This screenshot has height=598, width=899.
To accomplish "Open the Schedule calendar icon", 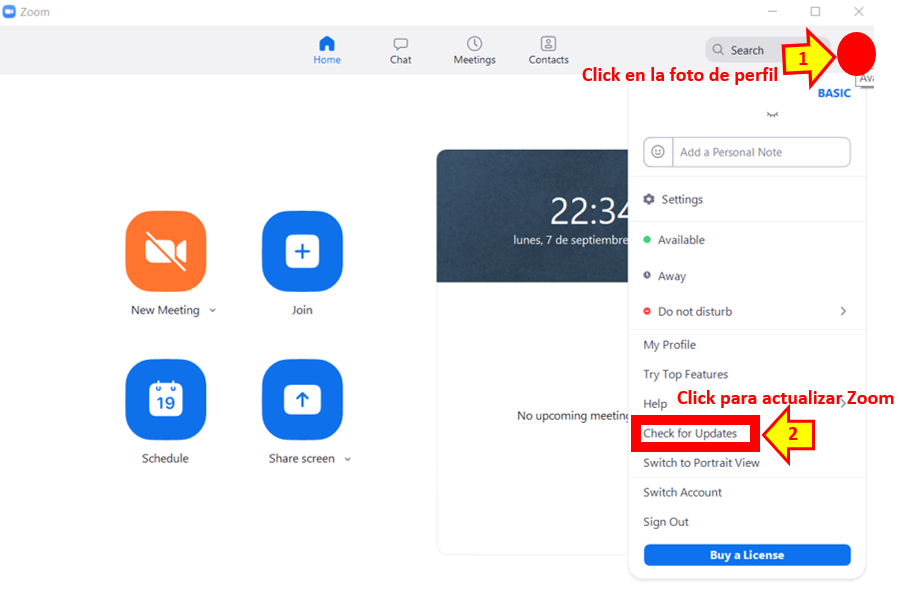I will (x=166, y=400).
